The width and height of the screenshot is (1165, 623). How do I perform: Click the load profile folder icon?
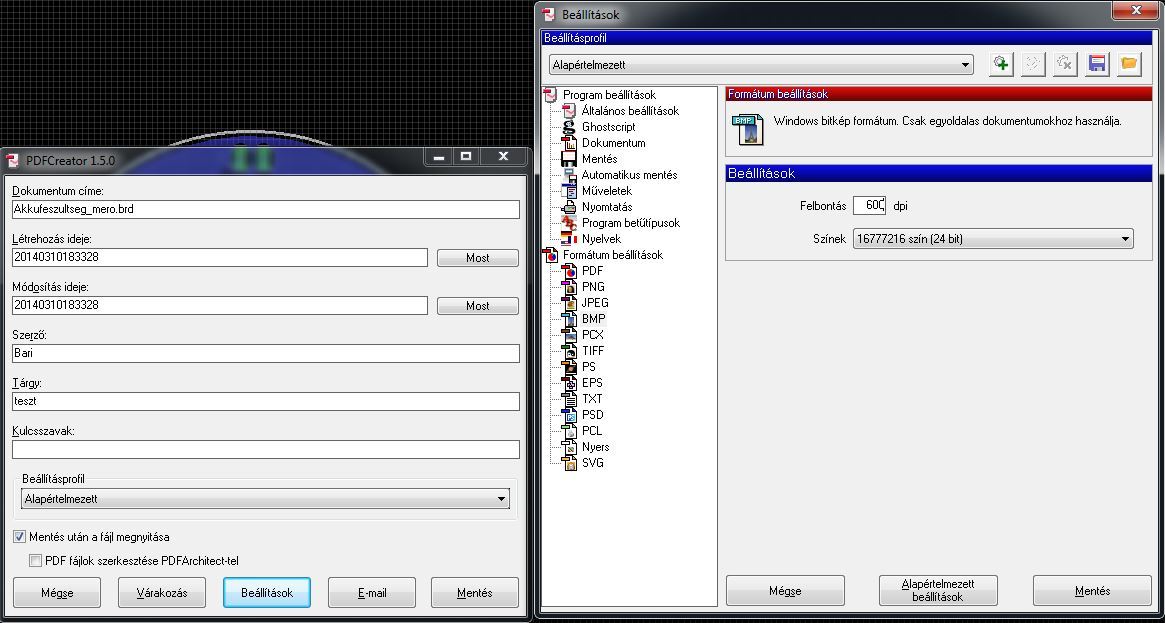(x=1129, y=64)
